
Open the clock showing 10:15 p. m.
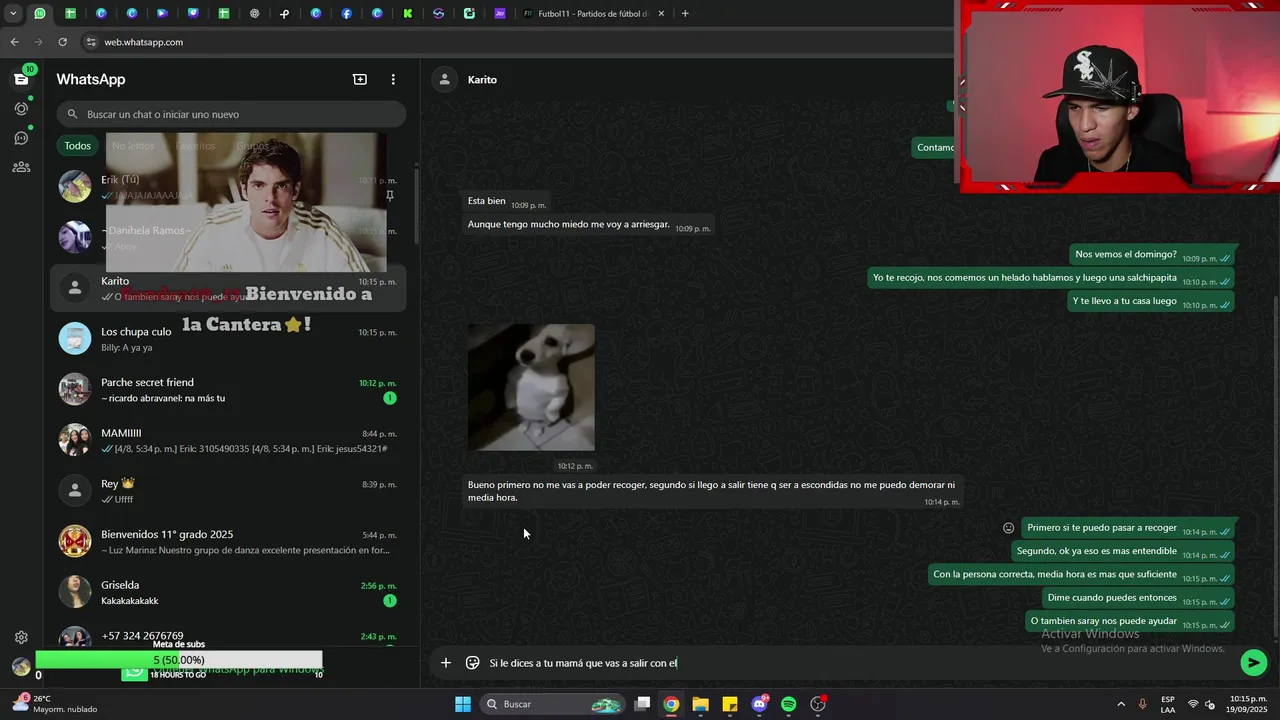pos(1245,704)
